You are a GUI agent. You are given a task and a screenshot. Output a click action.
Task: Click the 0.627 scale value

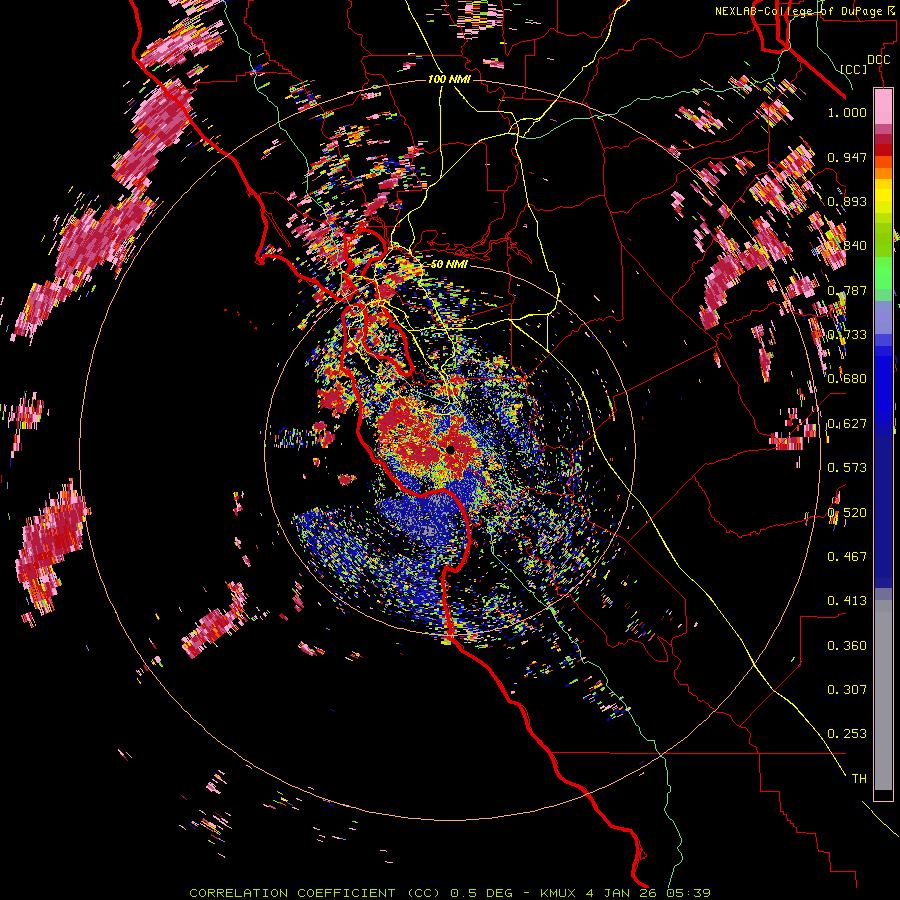(847, 424)
